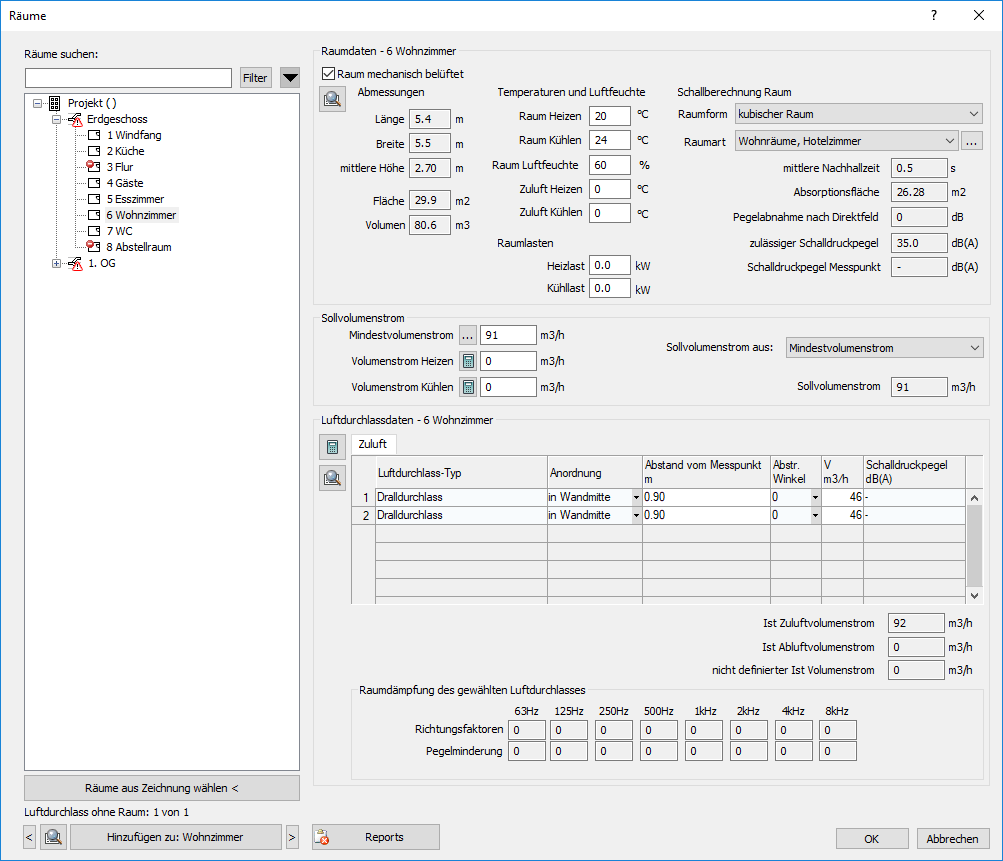Click ellipsis button next to Raumart
Screen dimensions: 1003x861
(972, 141)
